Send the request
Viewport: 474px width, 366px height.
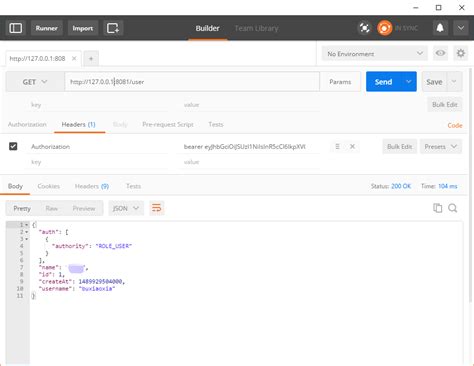[383, 82]
